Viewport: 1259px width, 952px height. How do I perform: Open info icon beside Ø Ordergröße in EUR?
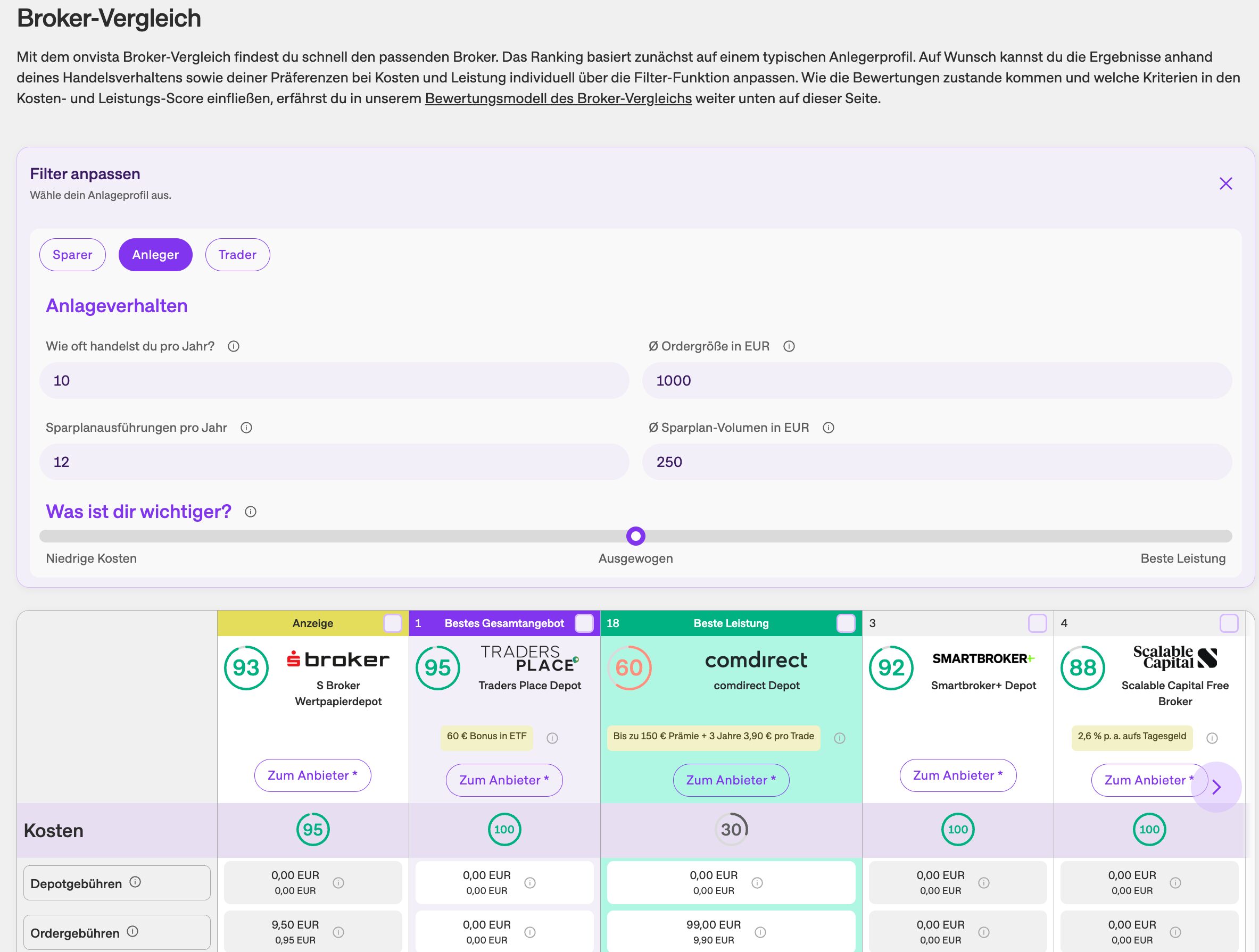(x=789, y=346)
